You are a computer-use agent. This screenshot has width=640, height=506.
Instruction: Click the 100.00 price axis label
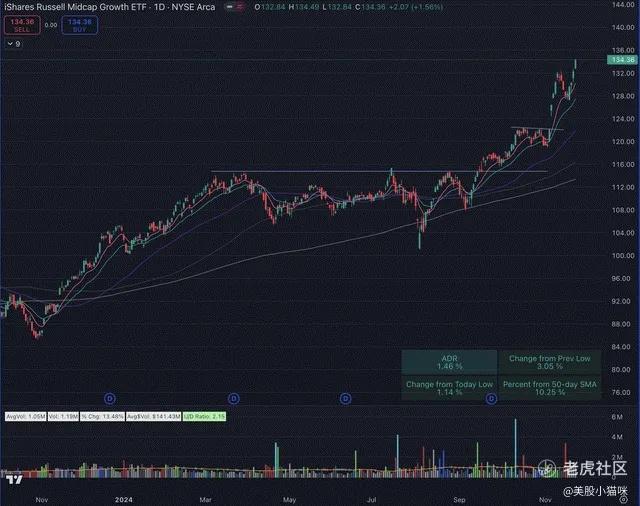pos(623,255)
